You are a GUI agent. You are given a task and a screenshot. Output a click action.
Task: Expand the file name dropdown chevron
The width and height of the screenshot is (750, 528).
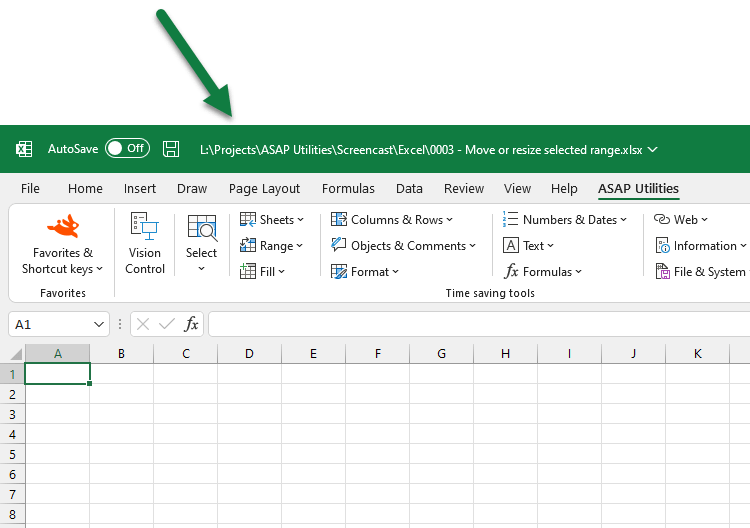[x=652, y=150]
